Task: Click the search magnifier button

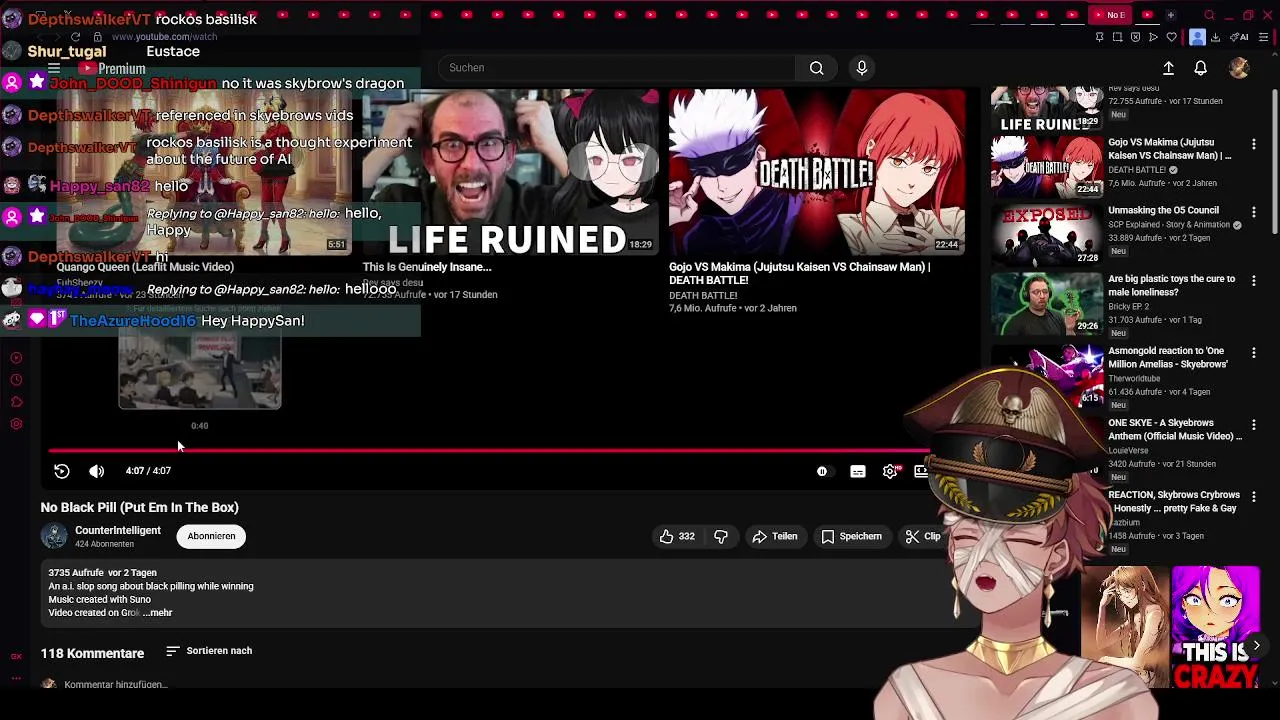Action: (817, 68)
